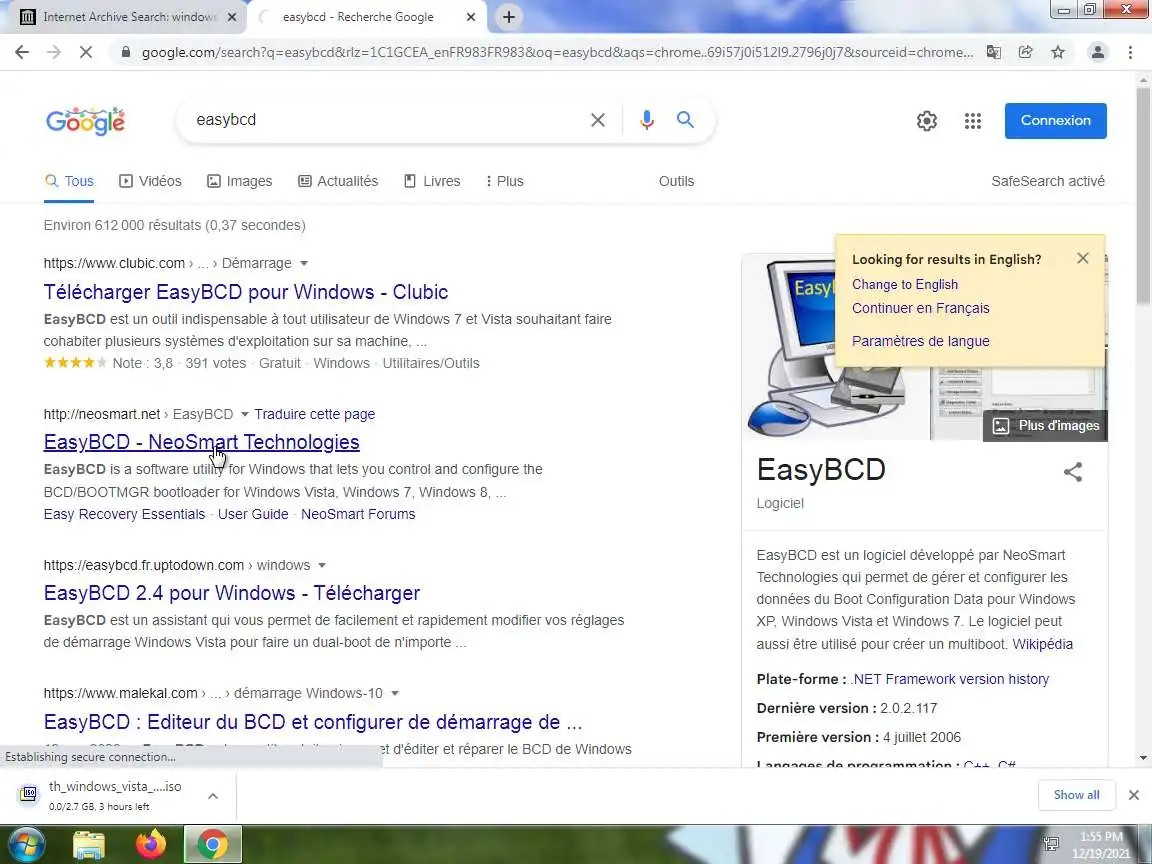Screen dimensions: 1152x864
Task: Open Chrome three-dot menu
Action: 1130,52
